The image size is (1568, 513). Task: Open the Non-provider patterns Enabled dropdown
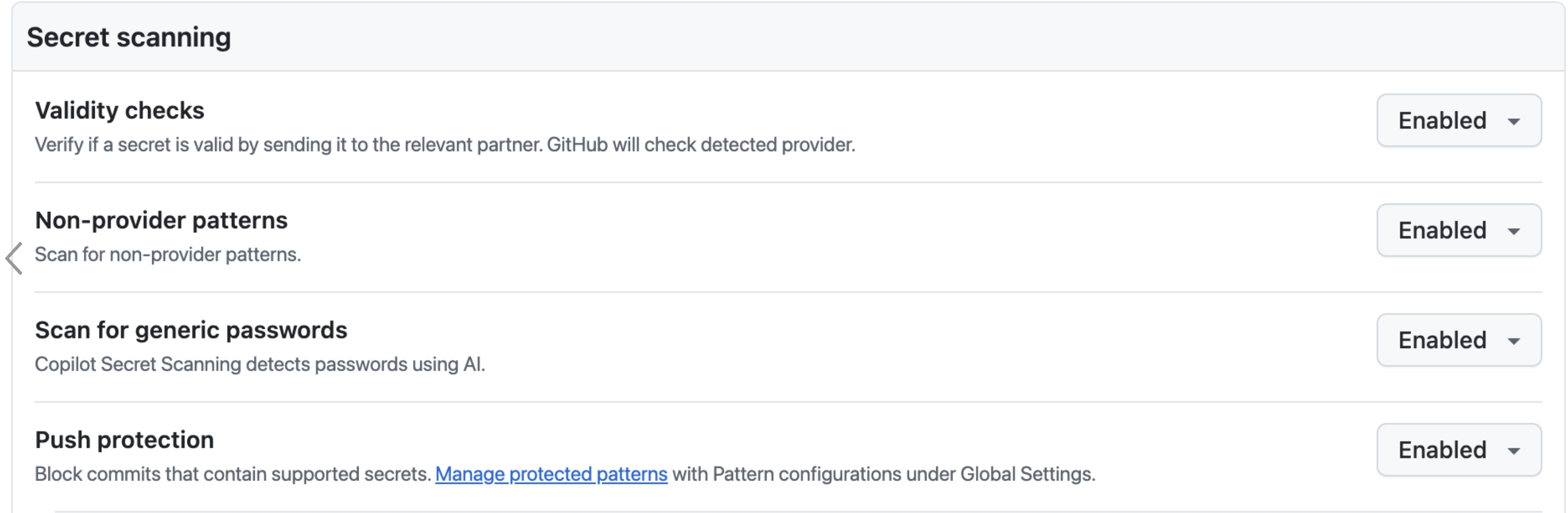tap(1459, 230)
